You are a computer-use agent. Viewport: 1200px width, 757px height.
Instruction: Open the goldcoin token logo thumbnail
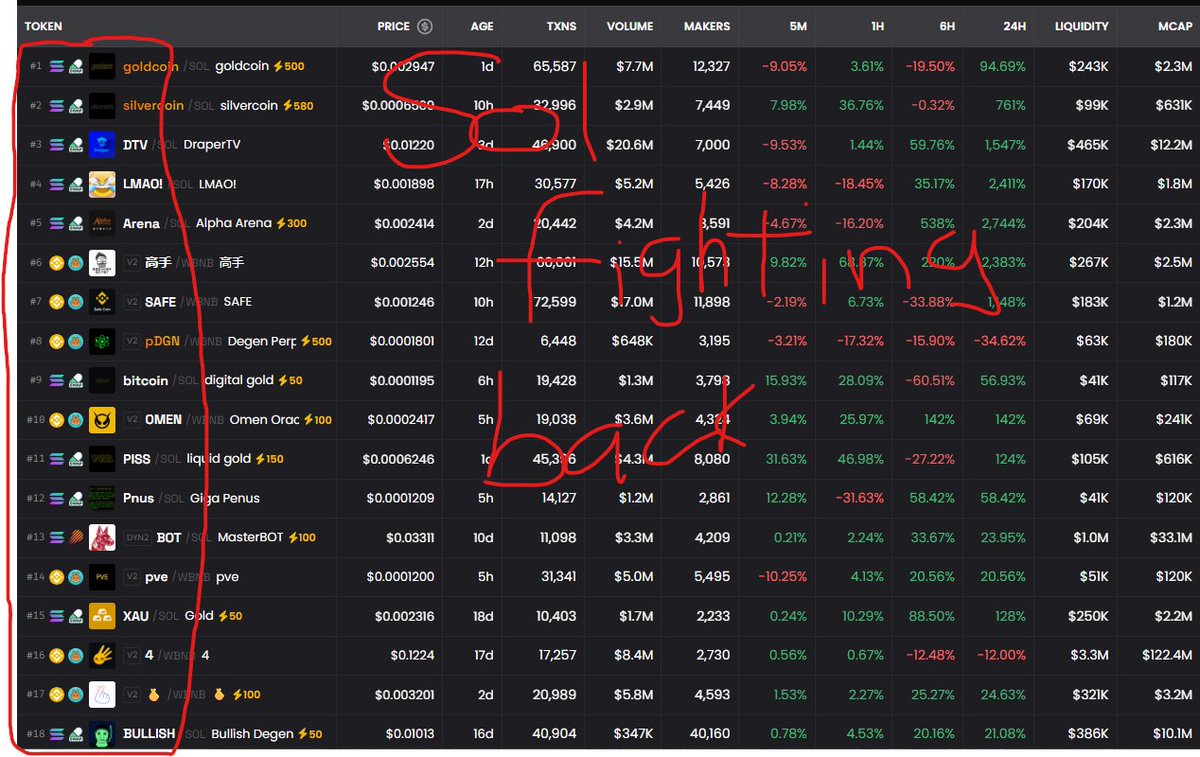point(102,66)
